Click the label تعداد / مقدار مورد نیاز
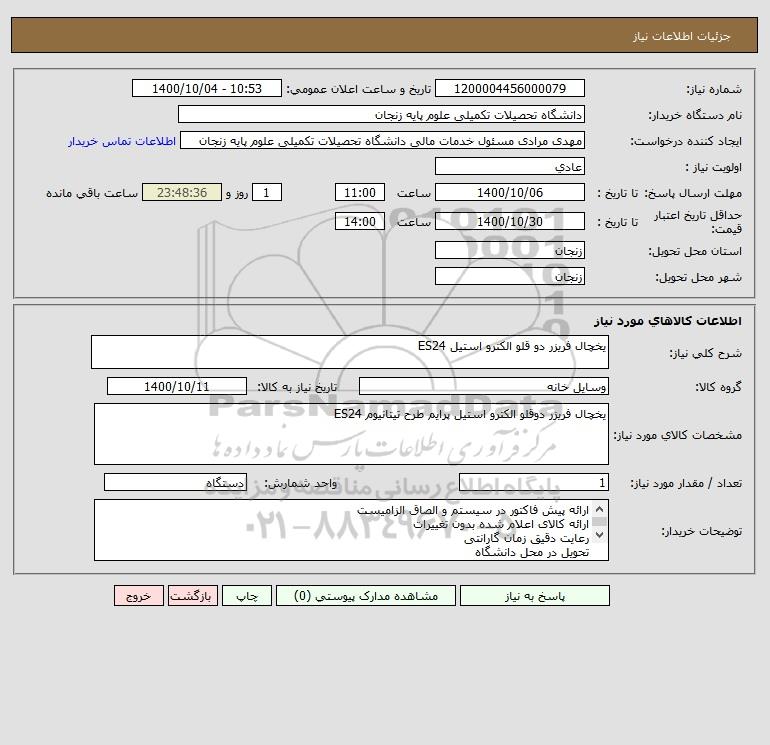The height and width of the screenshot is (745, 770). tap(686, 484)
